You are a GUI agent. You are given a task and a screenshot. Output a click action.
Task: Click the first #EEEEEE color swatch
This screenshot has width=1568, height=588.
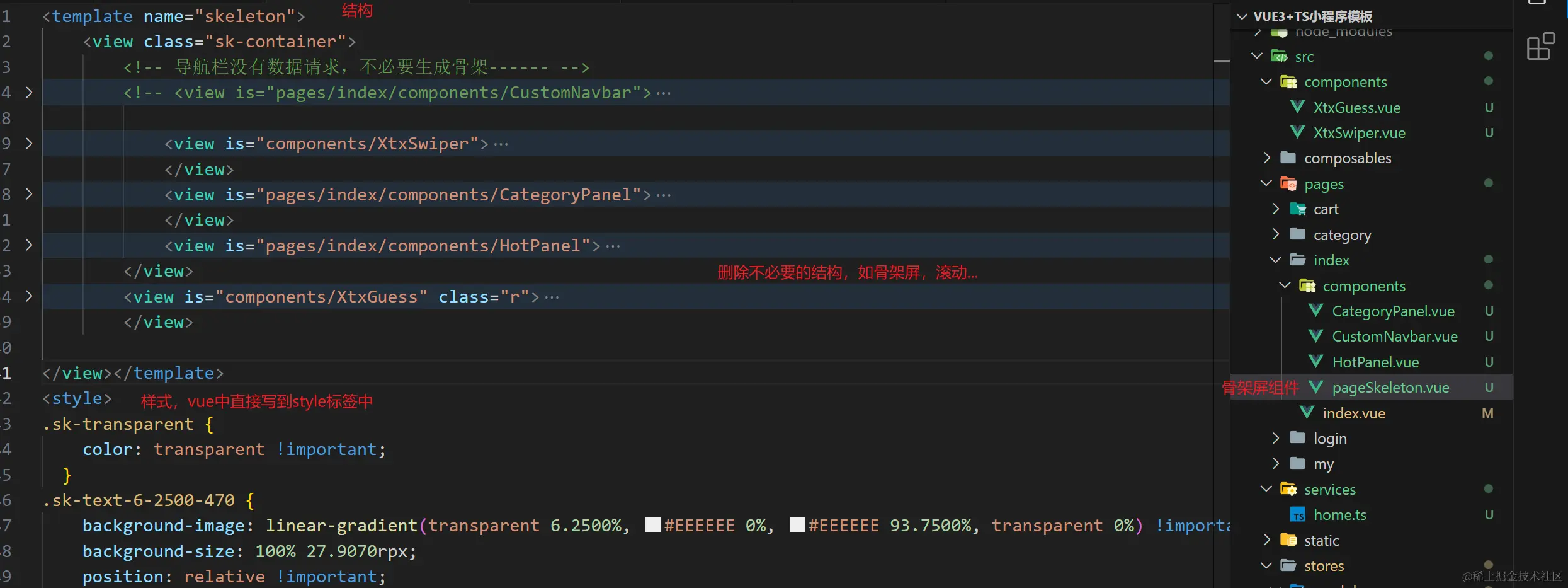pos(653,524)
